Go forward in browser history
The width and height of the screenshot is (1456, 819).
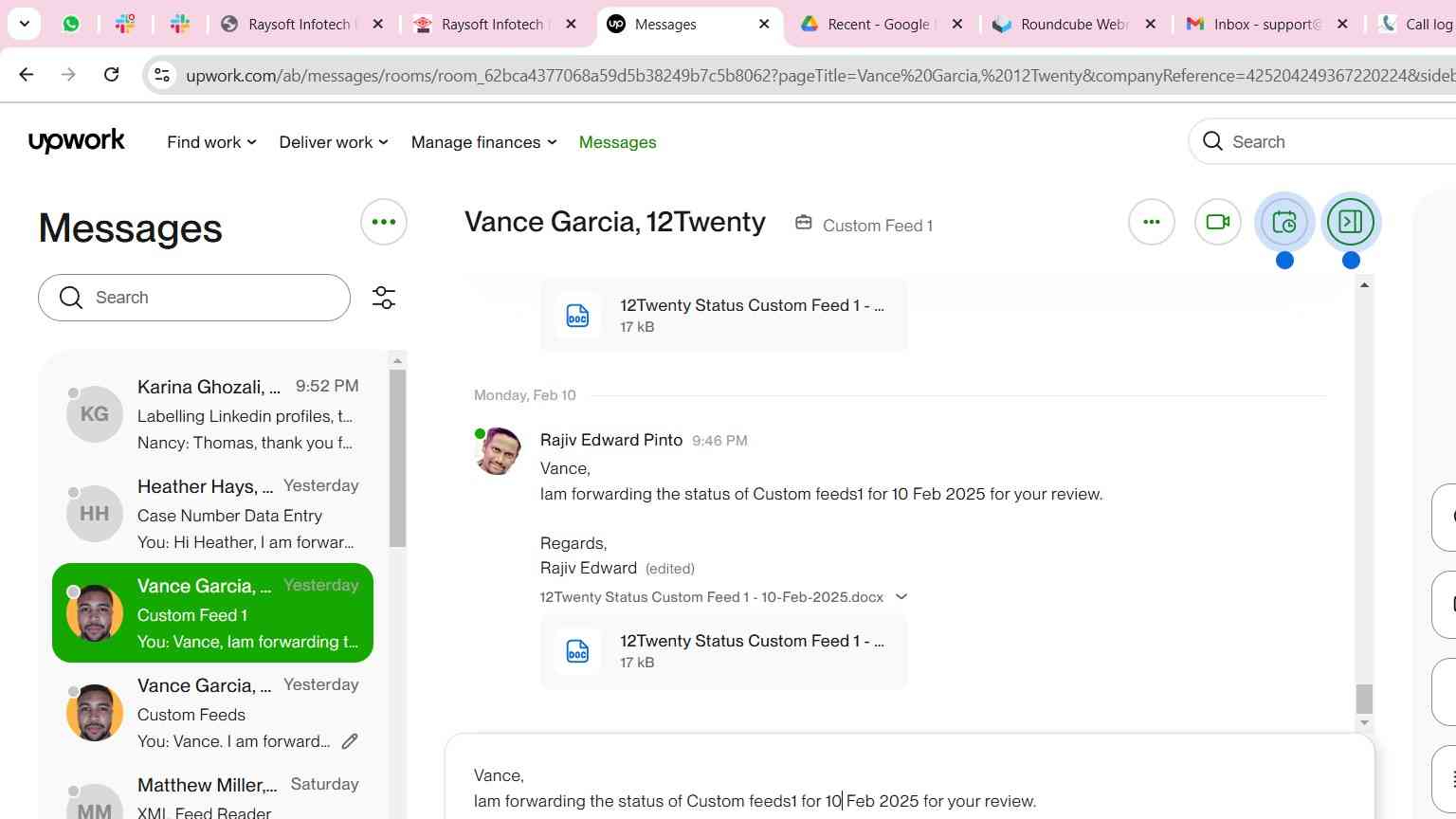click(x=68, y=74)
